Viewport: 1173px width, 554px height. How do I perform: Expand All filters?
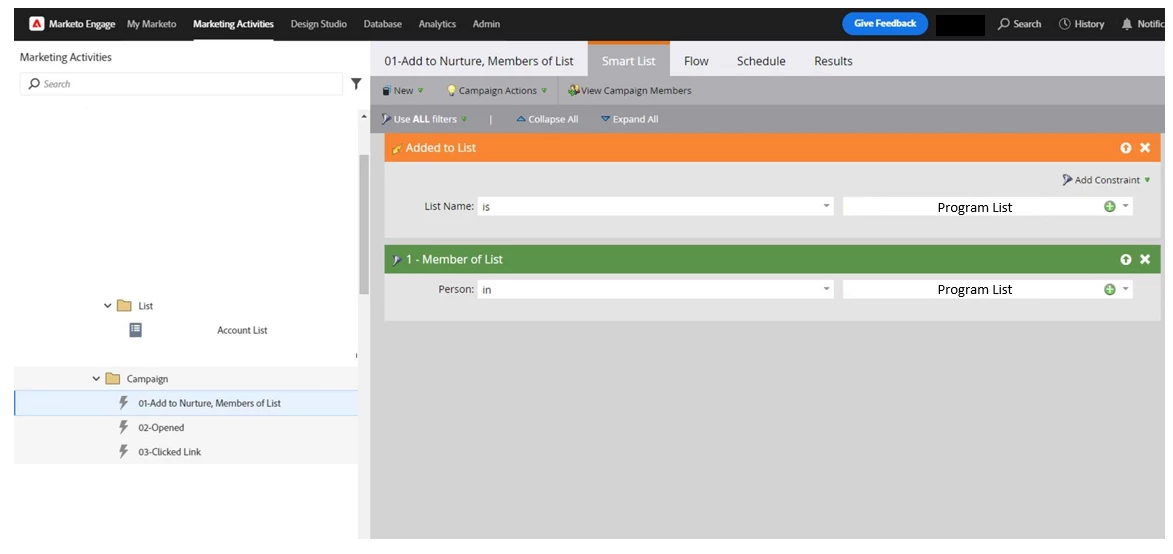[x=630, y=119]
